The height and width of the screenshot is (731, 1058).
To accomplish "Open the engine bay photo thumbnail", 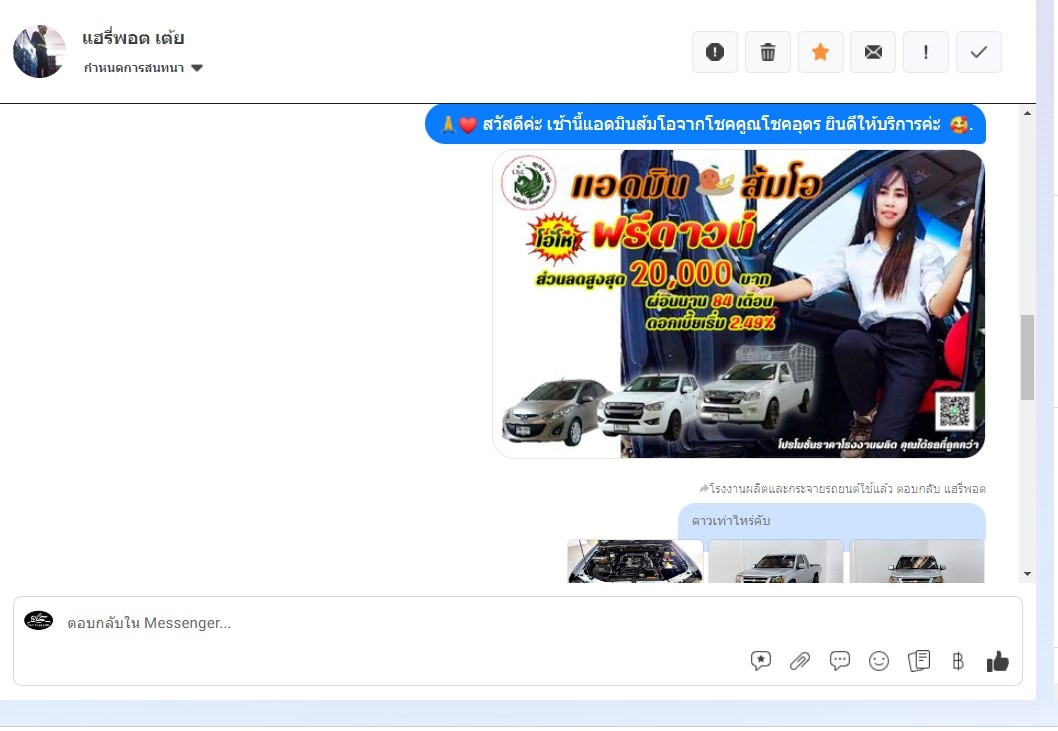I will (x=635, y=561).
